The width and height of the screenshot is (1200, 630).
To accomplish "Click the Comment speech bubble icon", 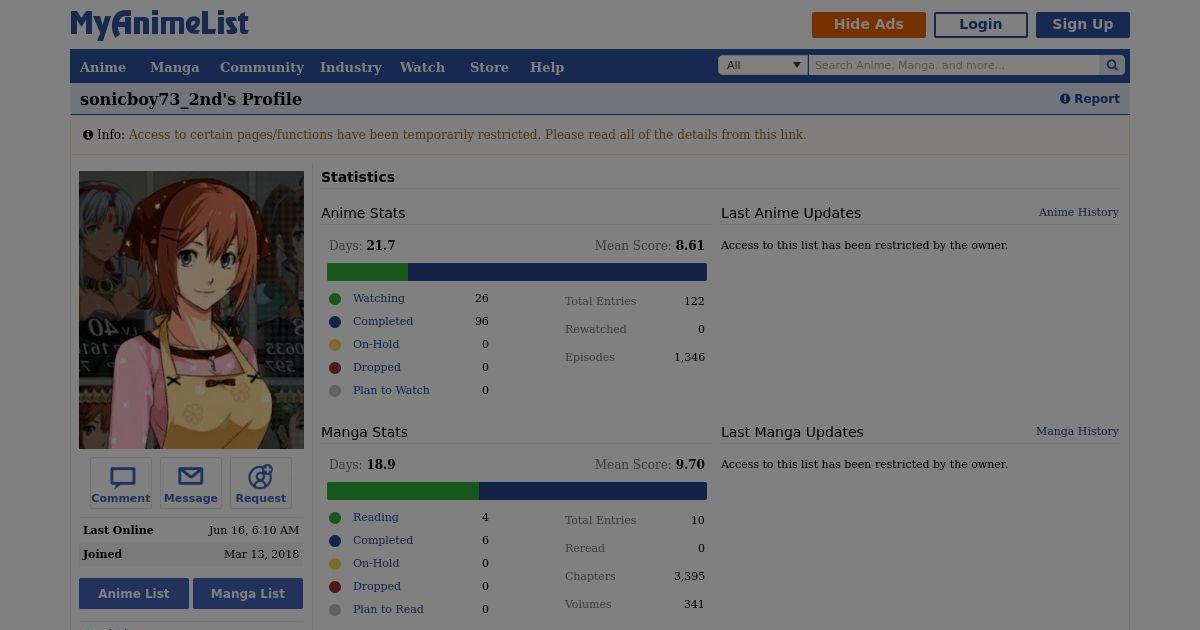I will click(122, 477).
